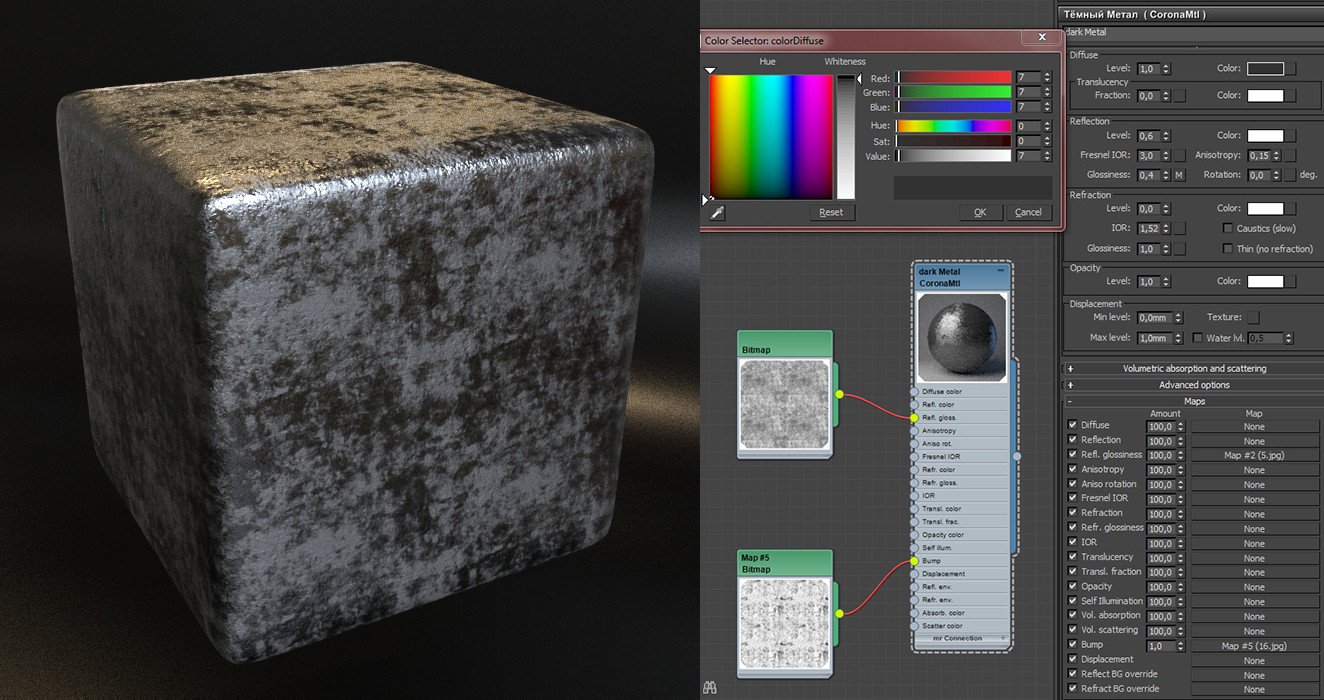
Task: Click the Displacement Texture map slot button
Action: click(x=1253, y=317)
